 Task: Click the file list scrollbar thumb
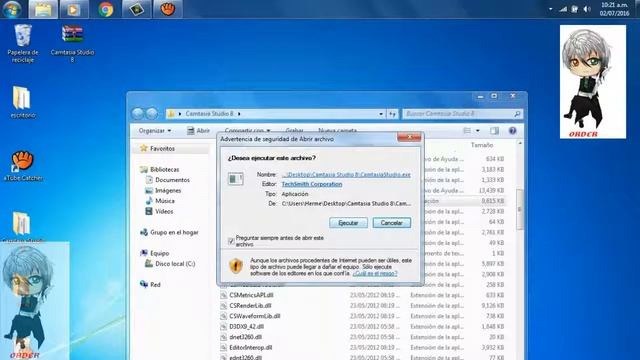click(x=520, y=209)
